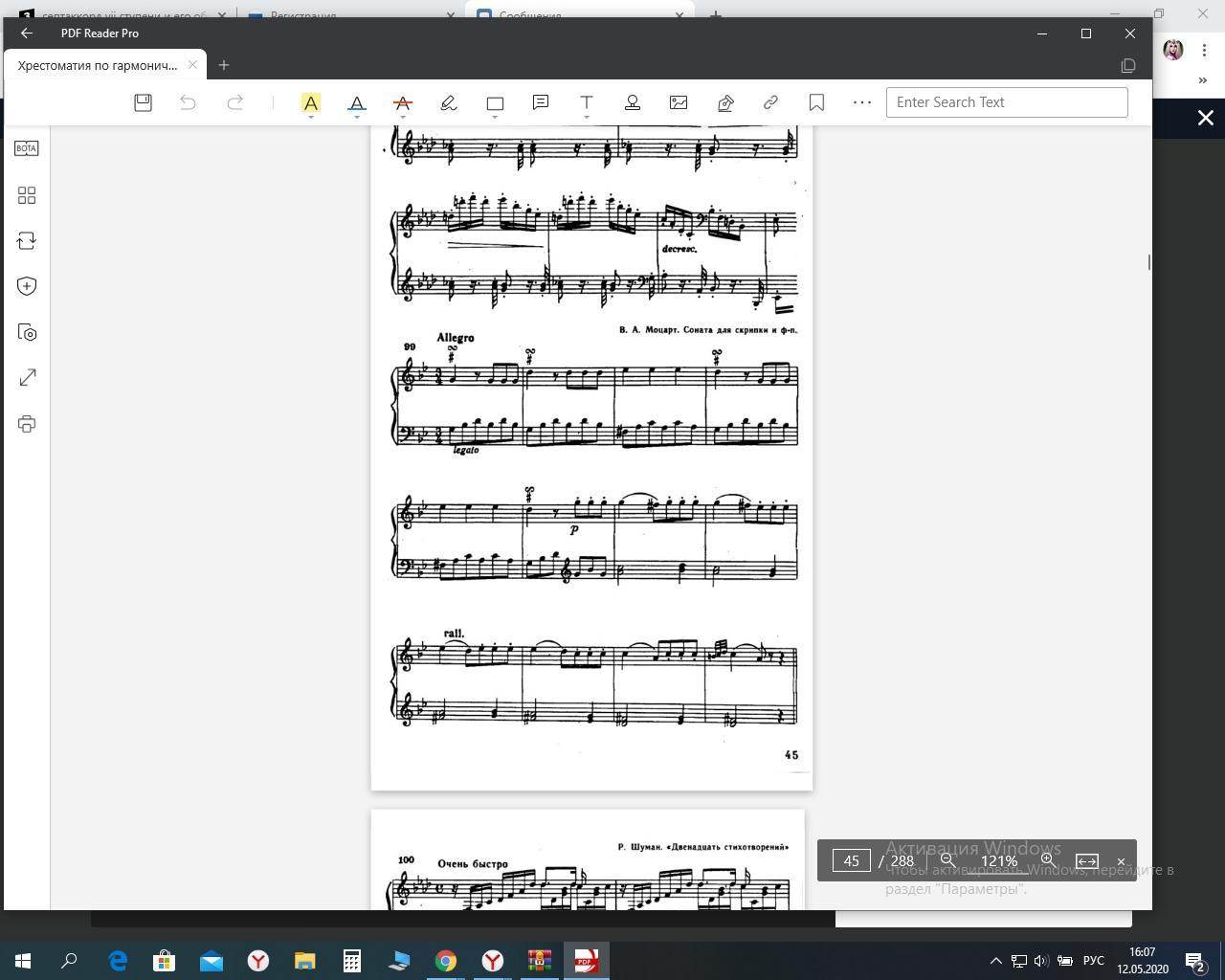Open the shield security tool in sidebar
Image resolution: width=1225 pixels, height=980 pixels.
click(x=27, y=286)
